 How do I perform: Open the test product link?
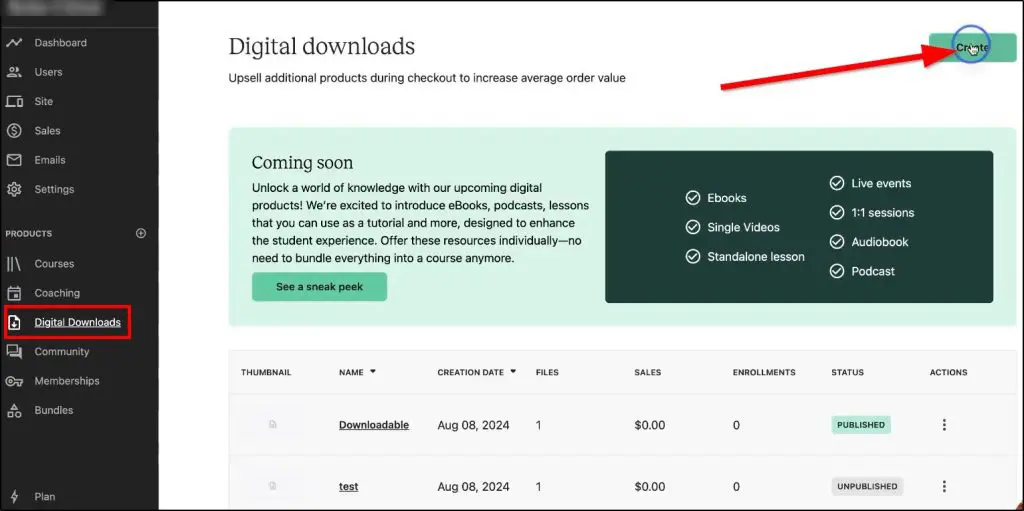[x=349, y=487]
